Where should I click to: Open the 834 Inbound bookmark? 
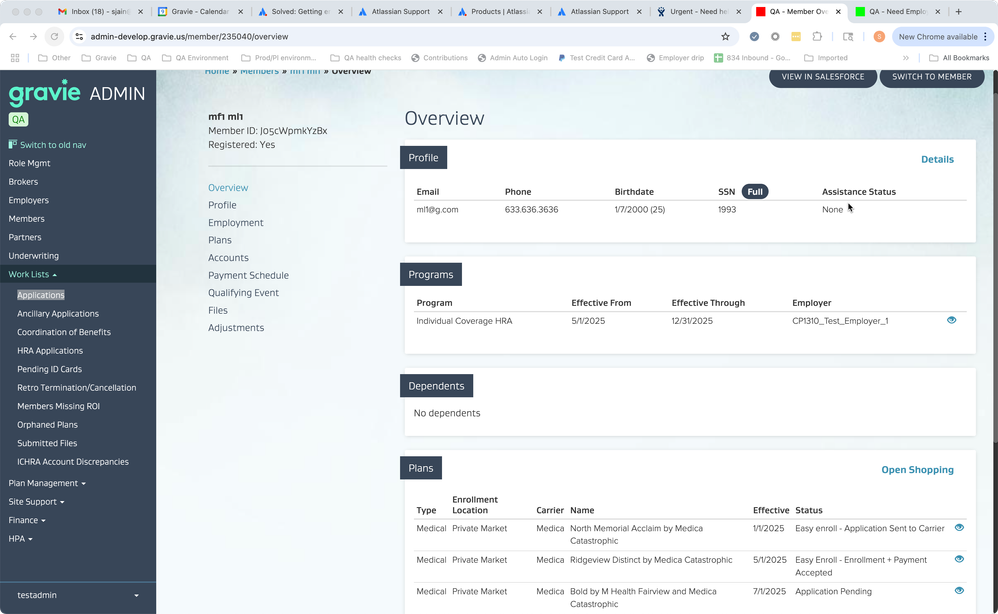click(752, 58)
